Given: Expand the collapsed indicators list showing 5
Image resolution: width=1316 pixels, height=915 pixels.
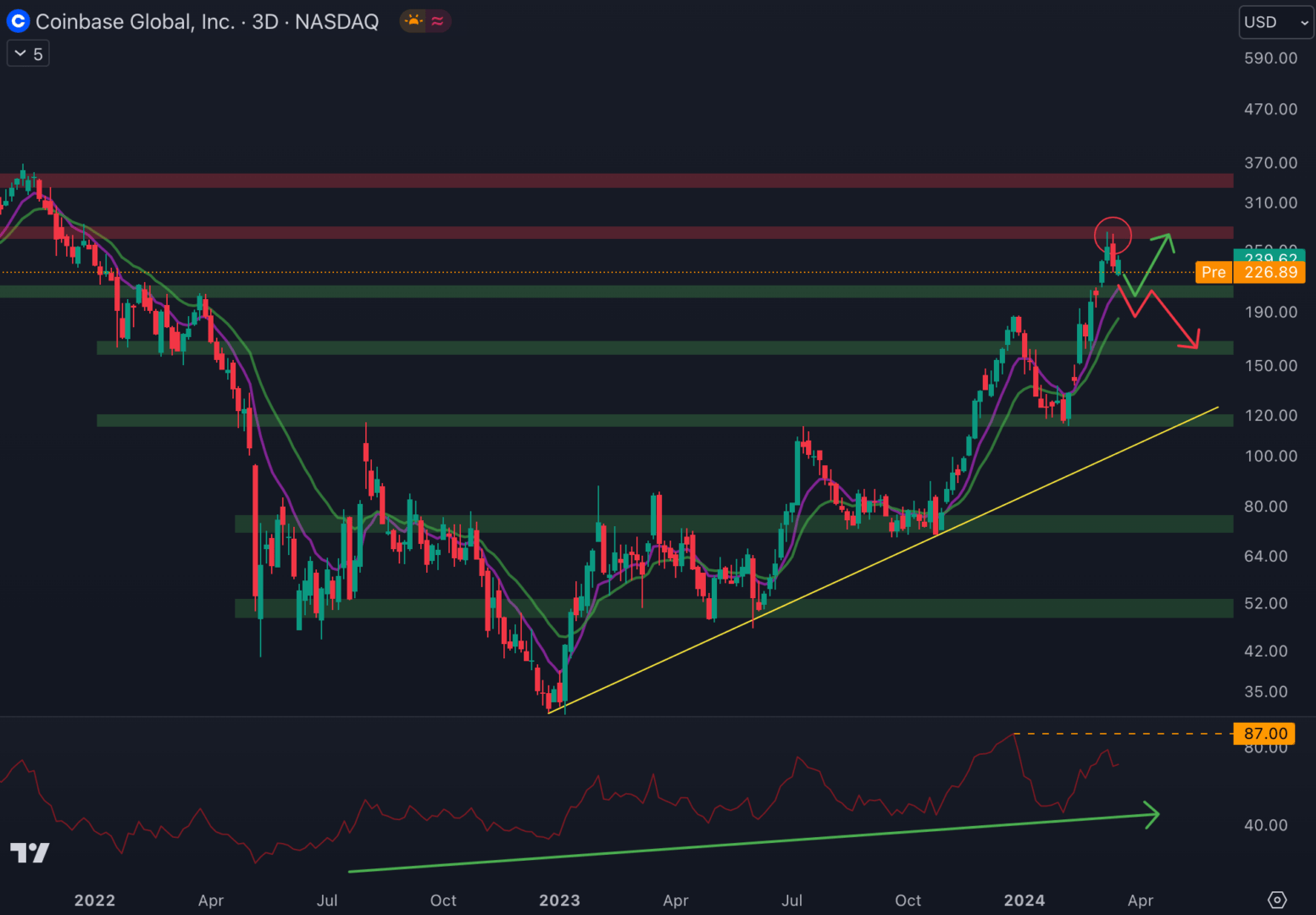Looking at the screenshot, I should click(28, 54).
